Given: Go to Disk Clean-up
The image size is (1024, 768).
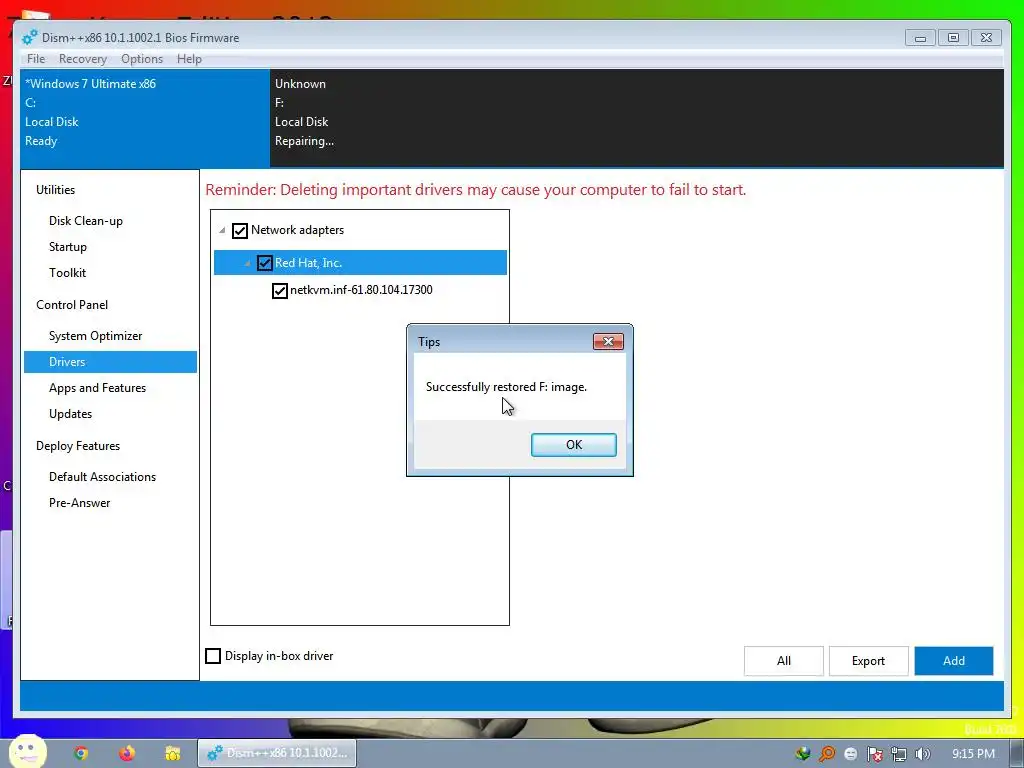Looking at the screenshot, I should (x=86, y=221).
